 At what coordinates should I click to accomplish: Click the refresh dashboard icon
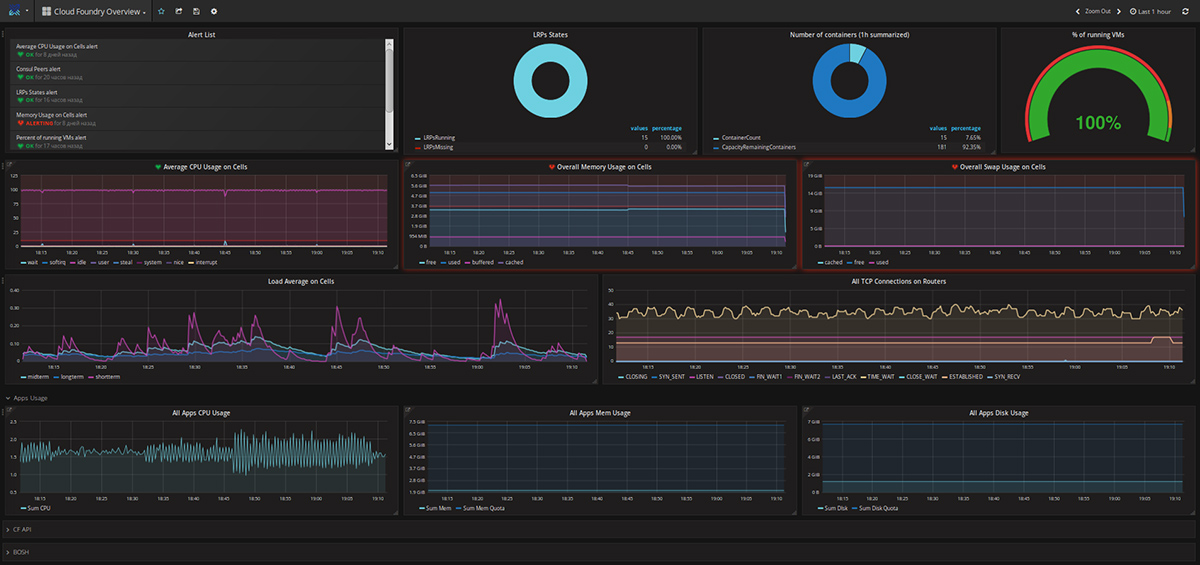[1187, 11]
